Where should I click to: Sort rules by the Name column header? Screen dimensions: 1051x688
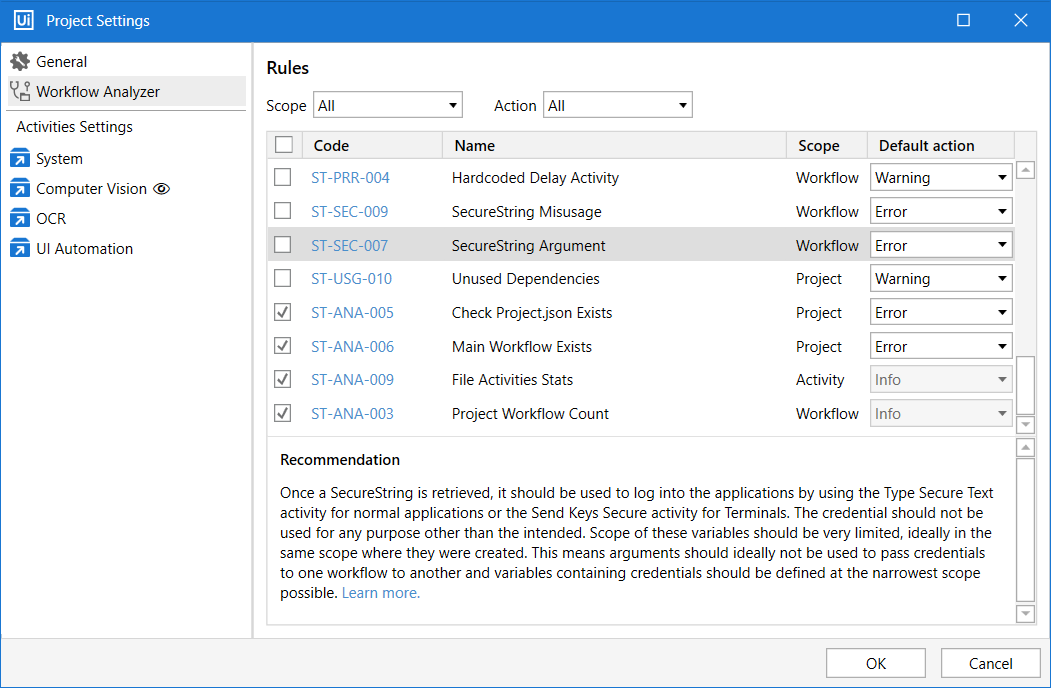(x=614, y=146)
